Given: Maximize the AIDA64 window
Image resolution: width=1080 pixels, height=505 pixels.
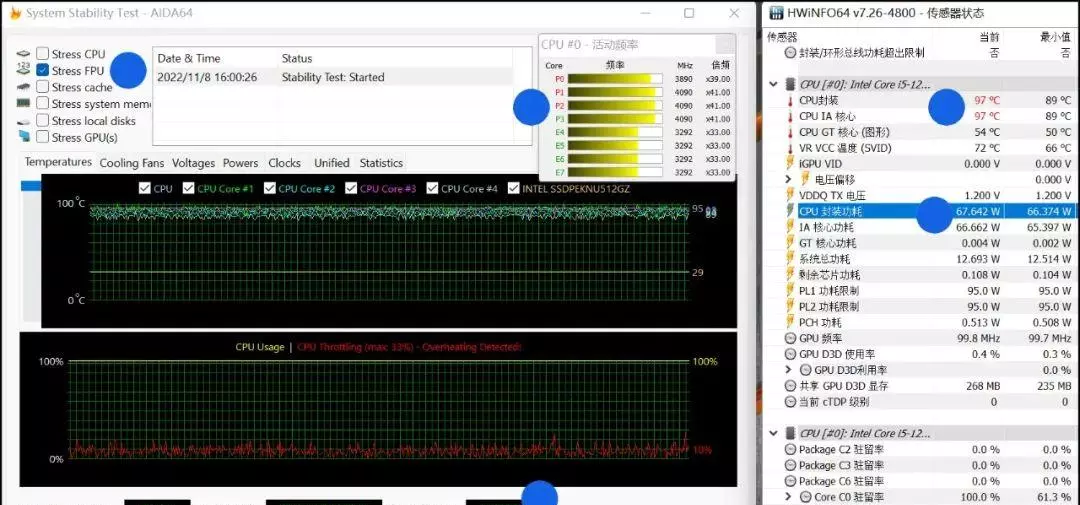Looking at the screenshot, I should [x=689, y=13].
